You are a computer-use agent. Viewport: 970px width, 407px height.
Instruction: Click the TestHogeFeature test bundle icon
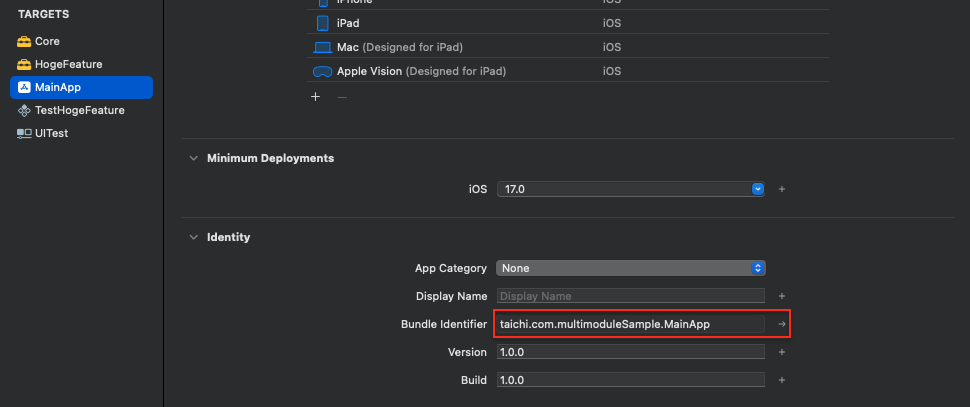24,110
